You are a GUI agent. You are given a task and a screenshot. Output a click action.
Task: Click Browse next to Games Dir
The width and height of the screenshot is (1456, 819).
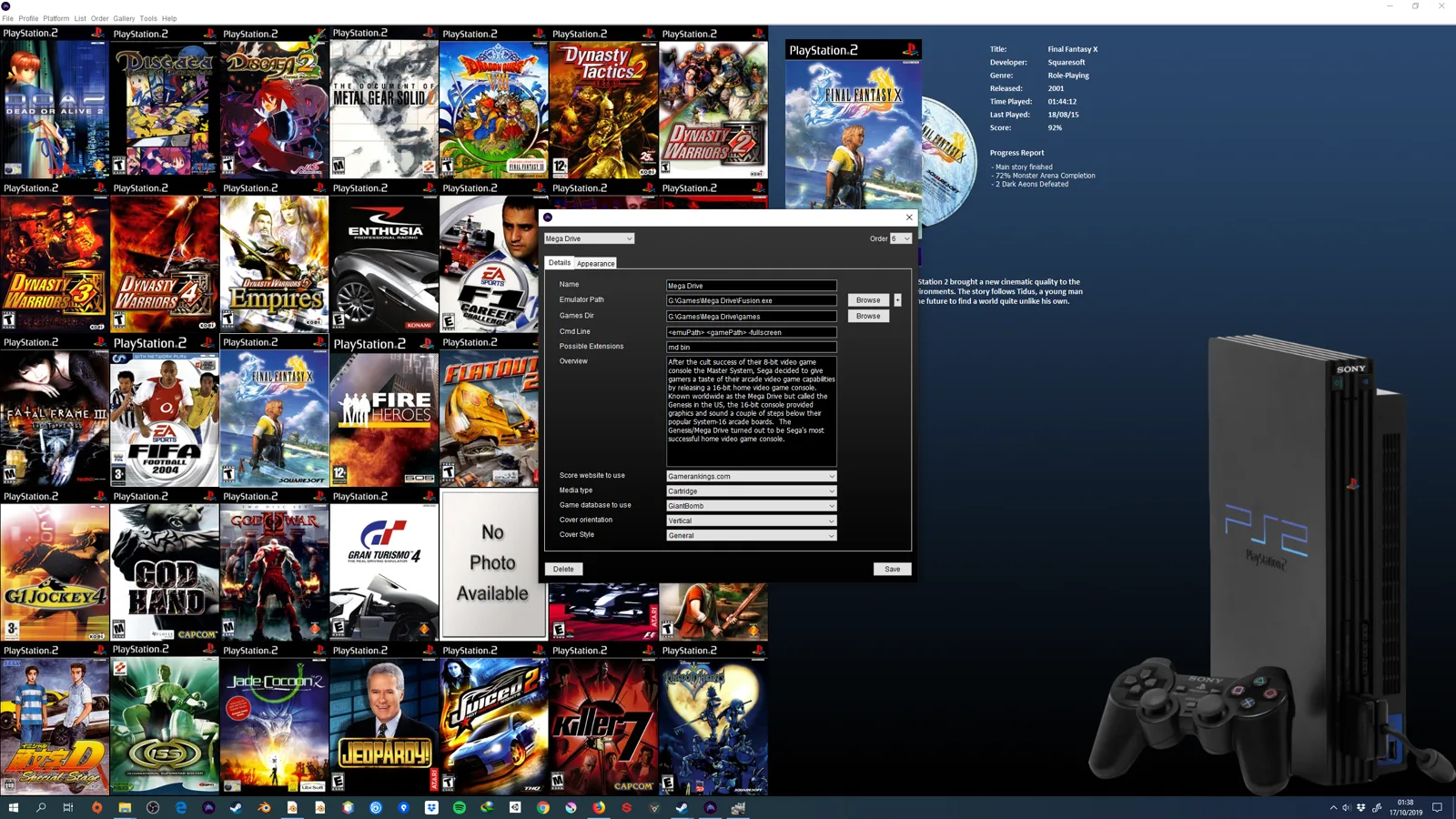click(868, 316)
